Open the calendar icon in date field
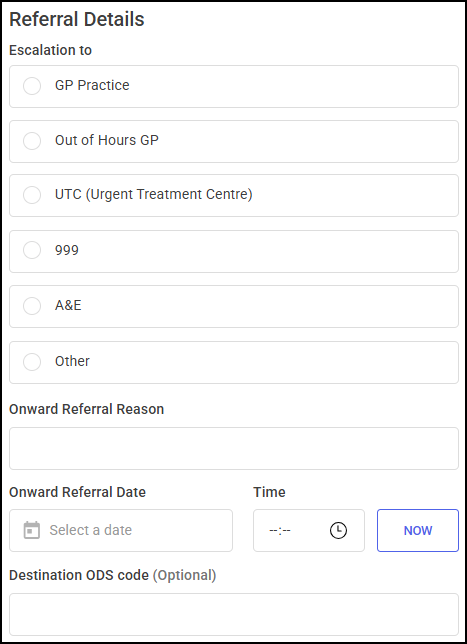 [x=32, y=530]
